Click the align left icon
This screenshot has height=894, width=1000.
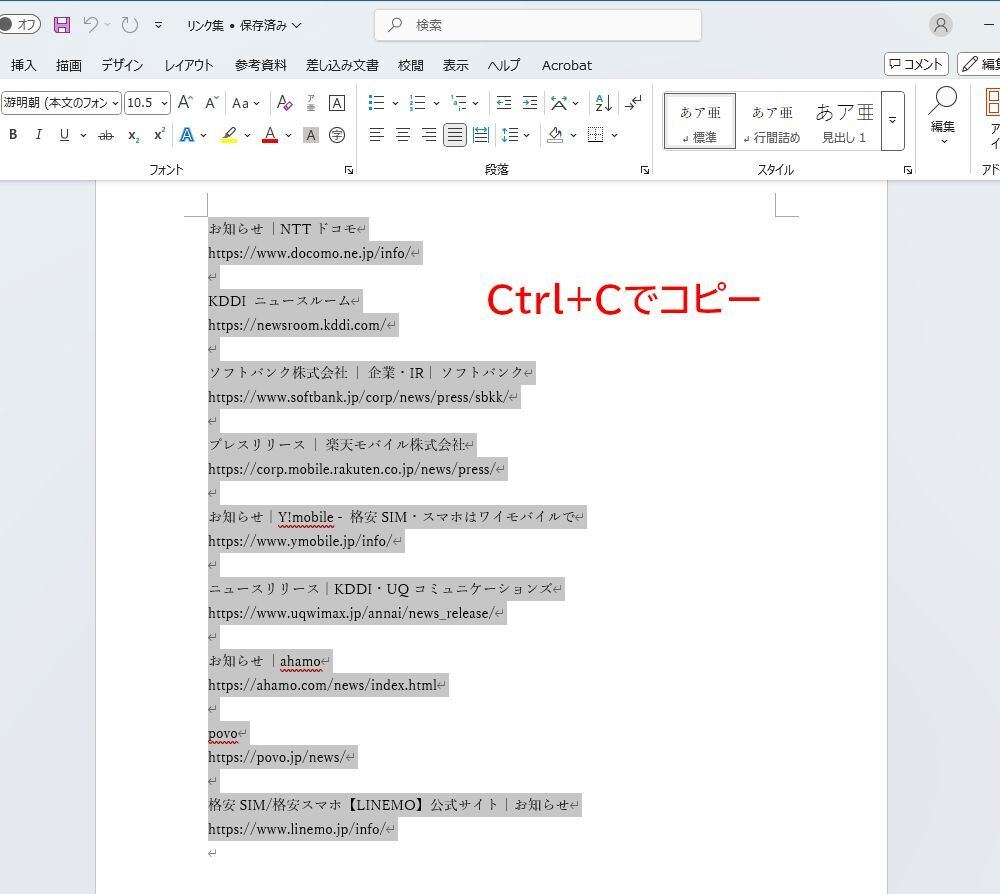pos(377,135)
